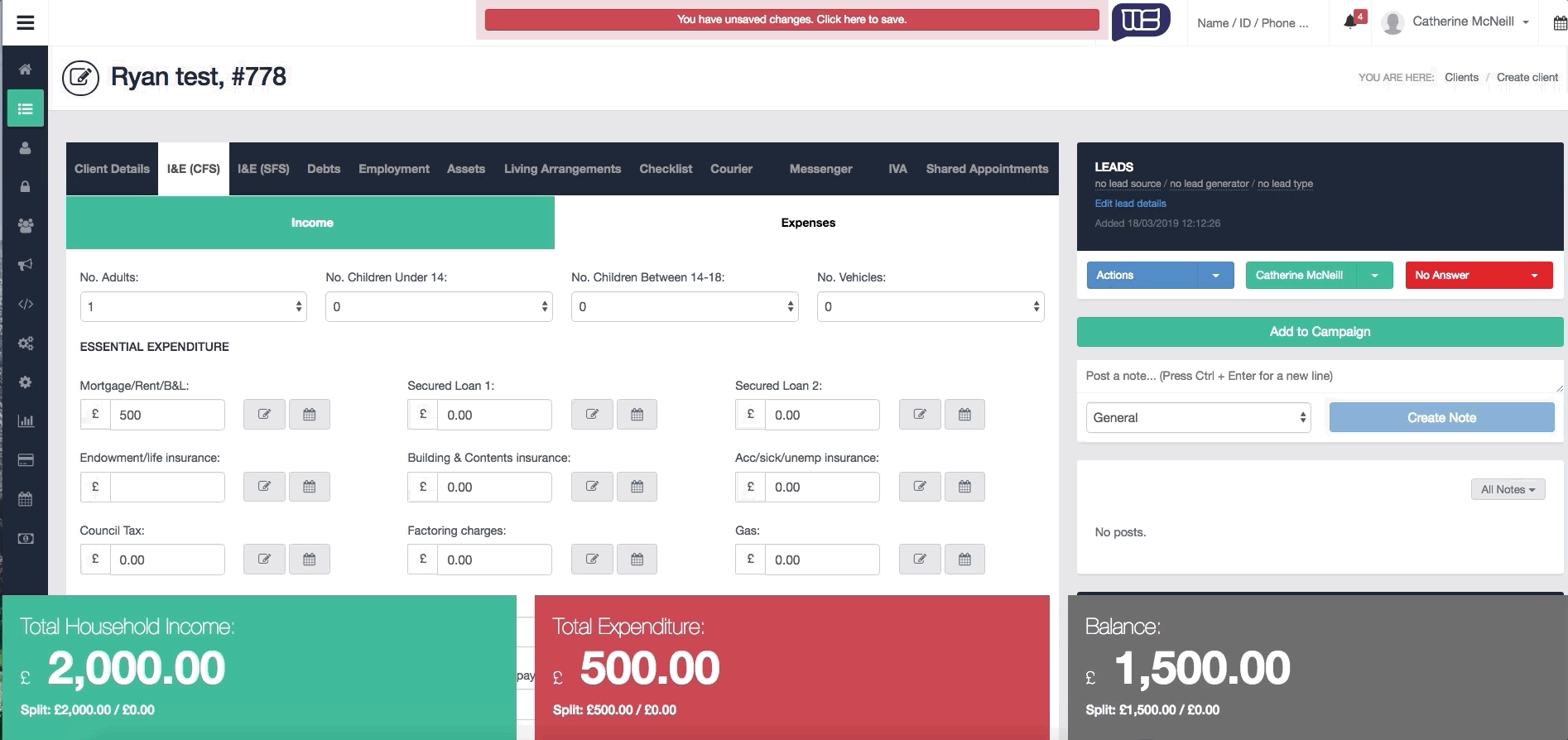Open the notifications bell icon
This screenshot has height=740, width=1568.
(1350, 22)
